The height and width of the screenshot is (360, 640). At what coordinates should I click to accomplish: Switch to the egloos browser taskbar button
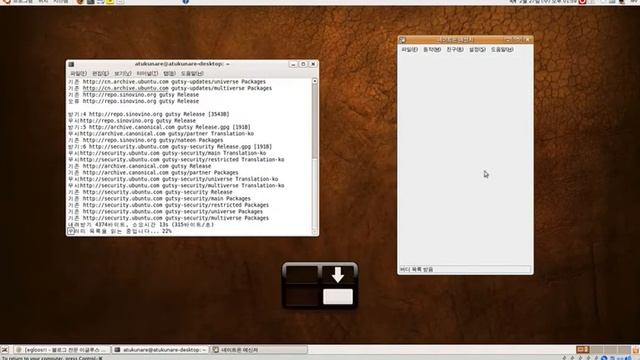[x=62, y=350]
